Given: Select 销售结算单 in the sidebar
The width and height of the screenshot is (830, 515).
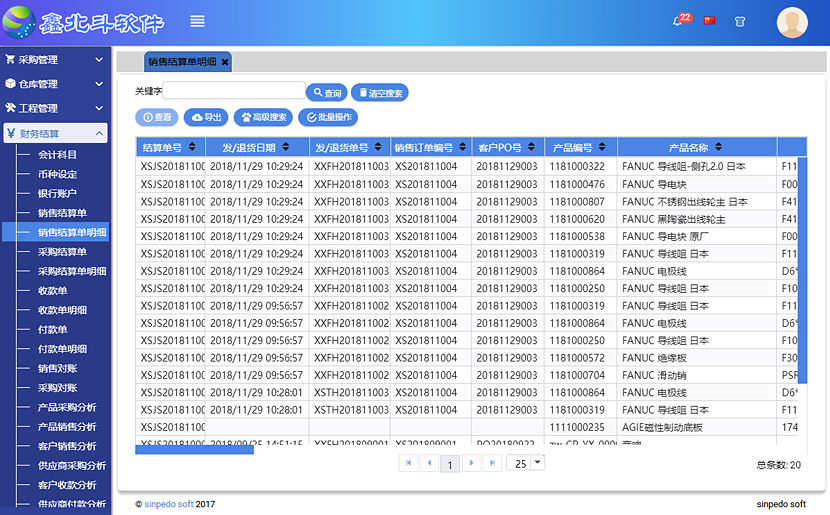Looking at the screenshot, I should (x=62, y=213).
